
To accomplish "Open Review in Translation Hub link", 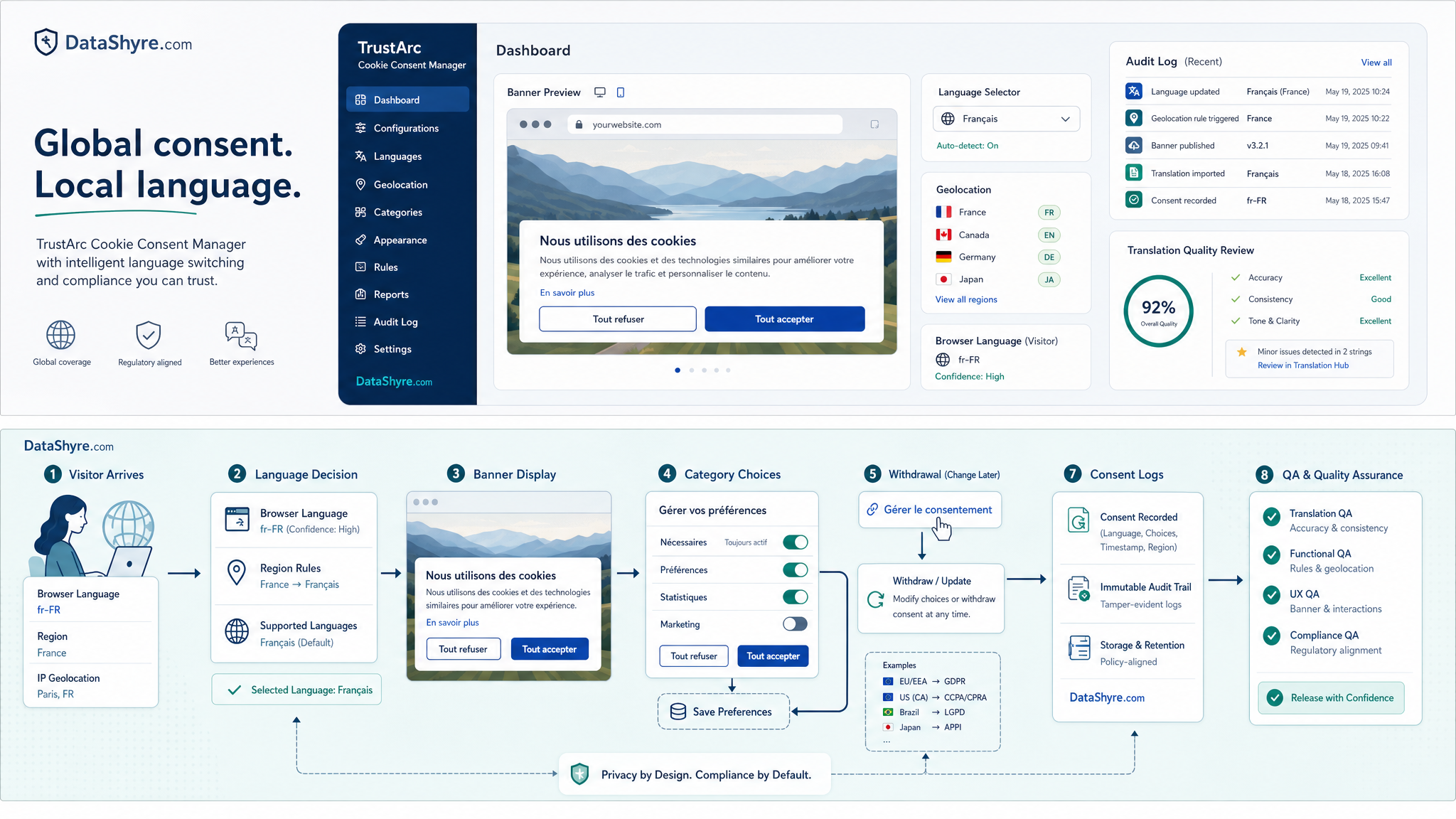I will click(x=1303, y=365).
